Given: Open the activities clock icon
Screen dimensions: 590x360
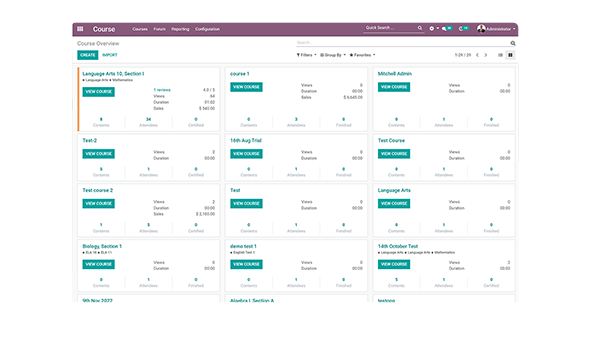Looking at the screenshot, I should (x=464, y=29).
